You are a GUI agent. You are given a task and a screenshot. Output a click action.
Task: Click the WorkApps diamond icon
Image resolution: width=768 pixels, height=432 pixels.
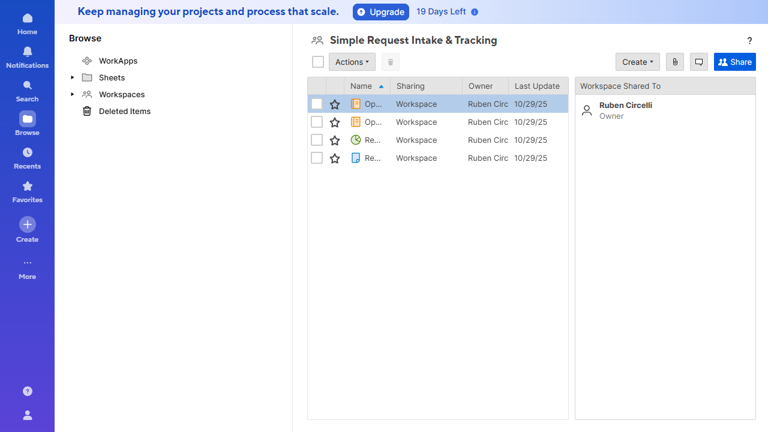point(87,61)
